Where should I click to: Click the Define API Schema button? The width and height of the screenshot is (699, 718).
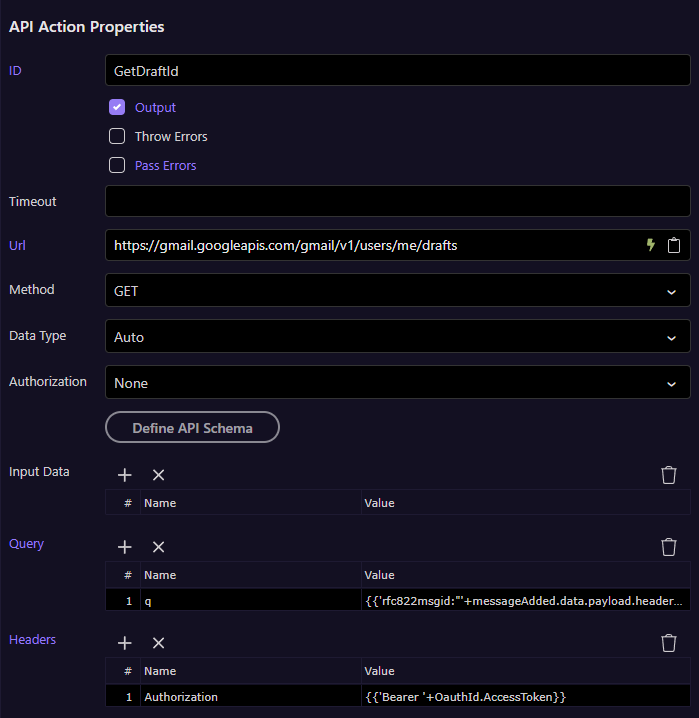(192, 428)
